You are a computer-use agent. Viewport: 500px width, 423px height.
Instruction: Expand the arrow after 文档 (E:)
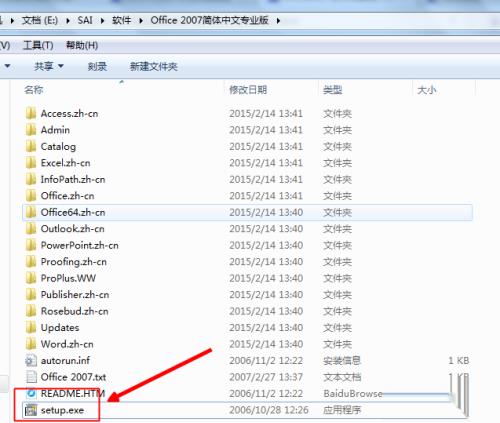pos(68,21)
